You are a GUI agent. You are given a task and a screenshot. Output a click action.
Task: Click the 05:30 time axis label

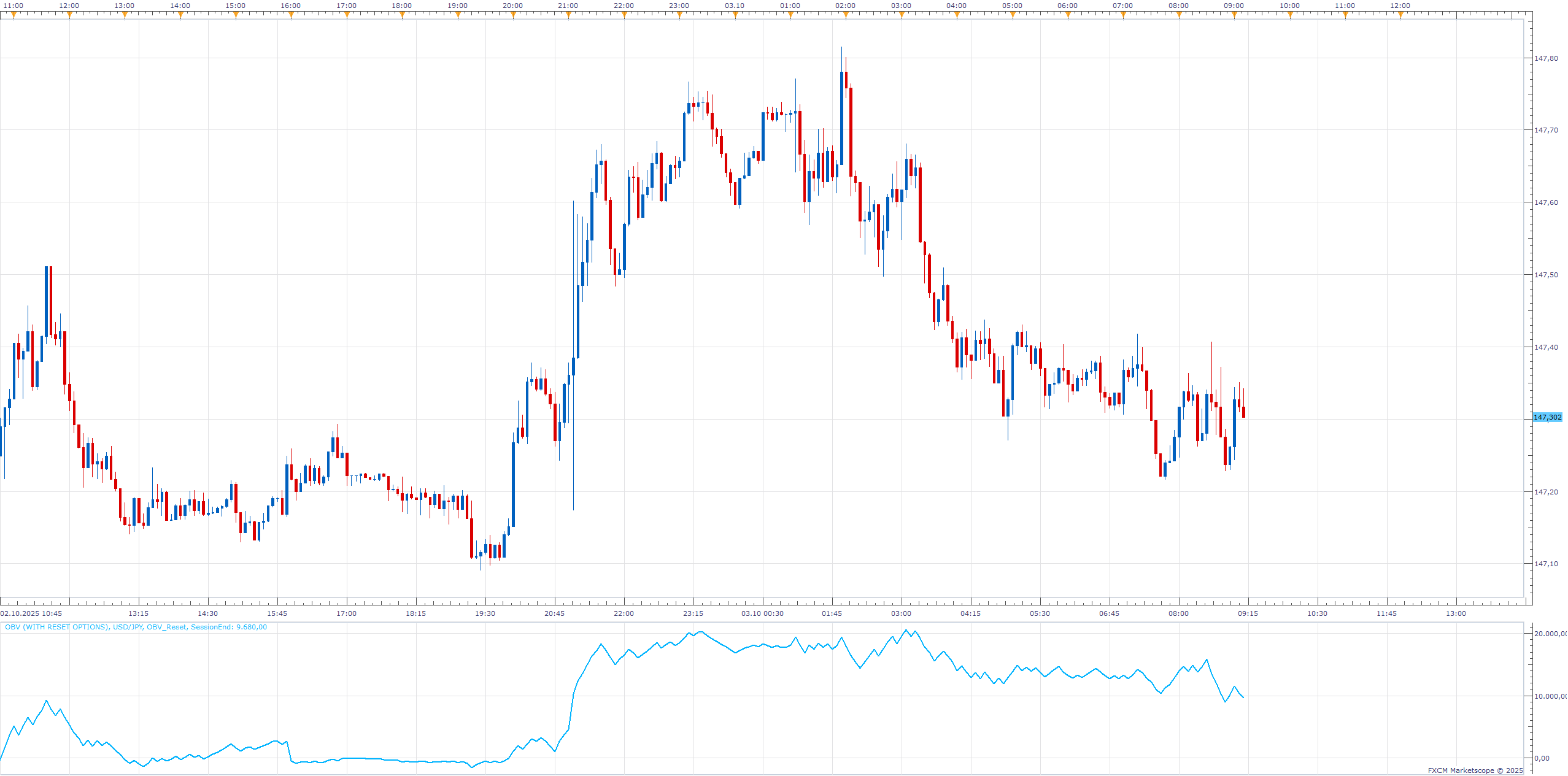pyautogui.click(x=1040, y=613)
